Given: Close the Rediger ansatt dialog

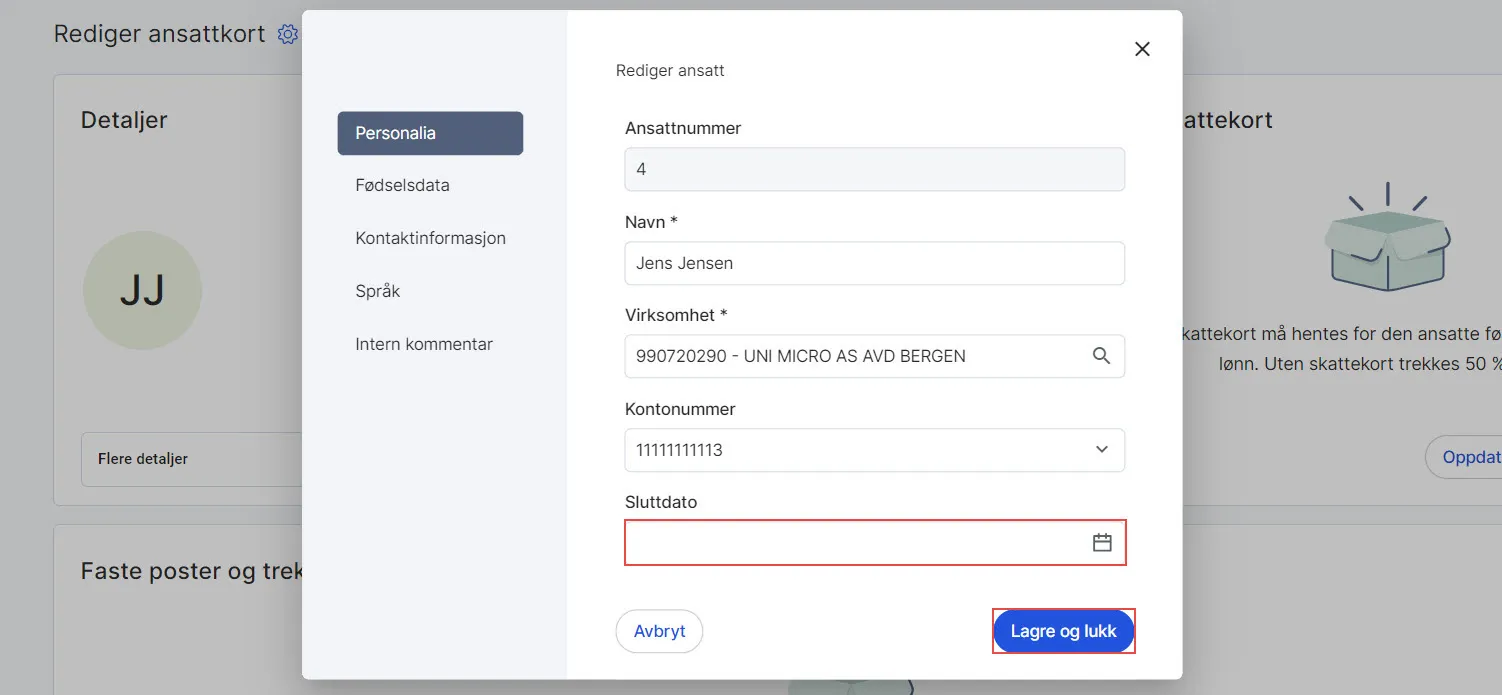Looking at the screenshot, I should [1142, 48].
